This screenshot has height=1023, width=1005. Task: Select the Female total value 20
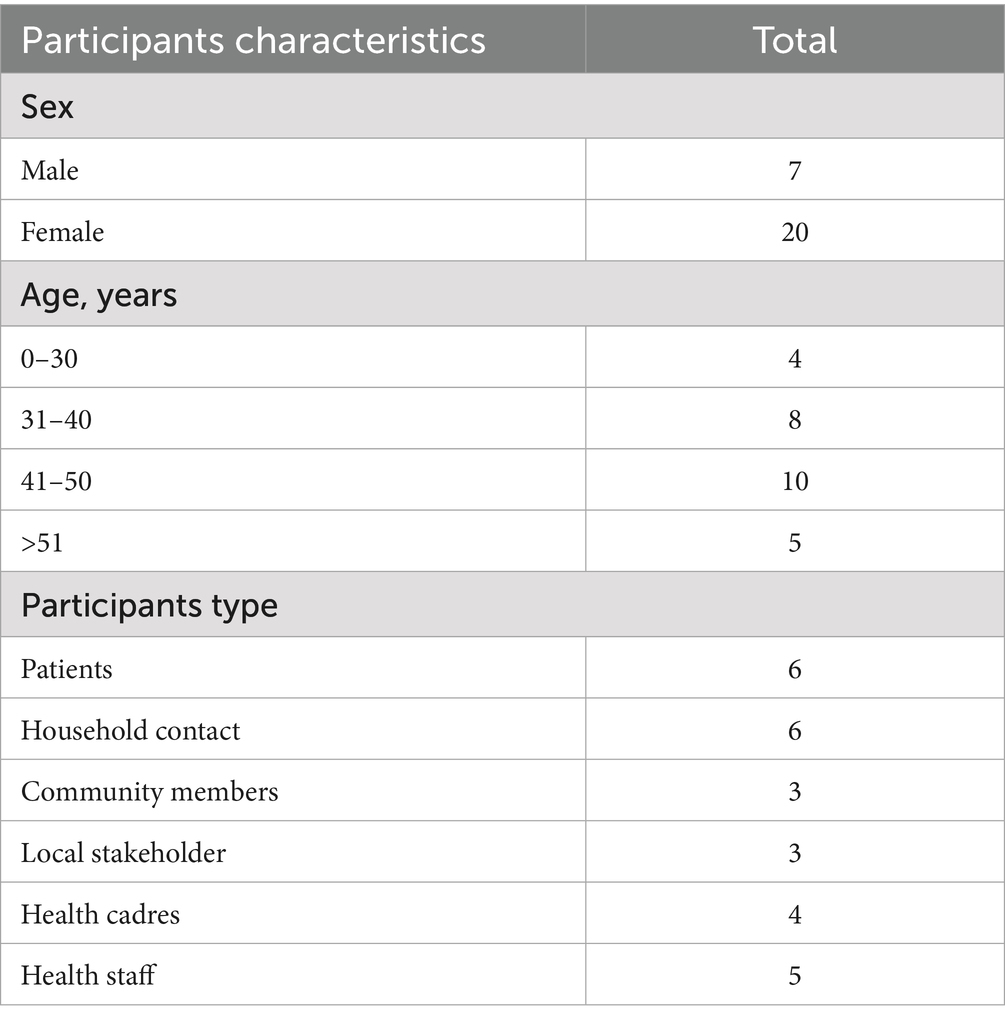(795, 232)
